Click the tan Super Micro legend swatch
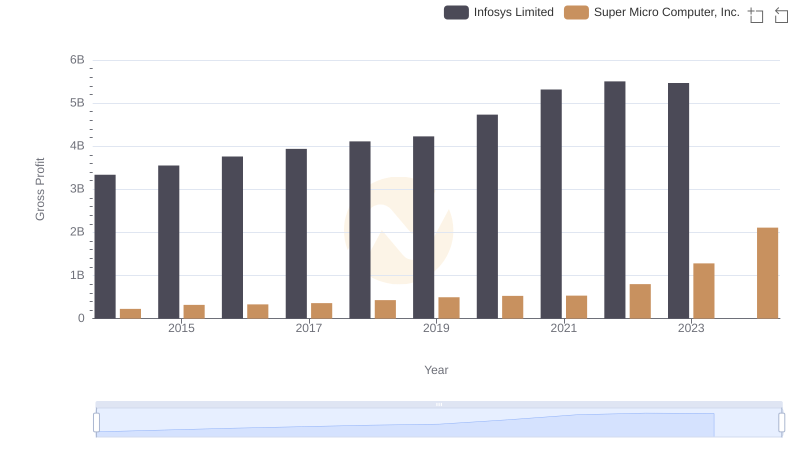Viewport: 800px width, 461px height. point(576,12)
